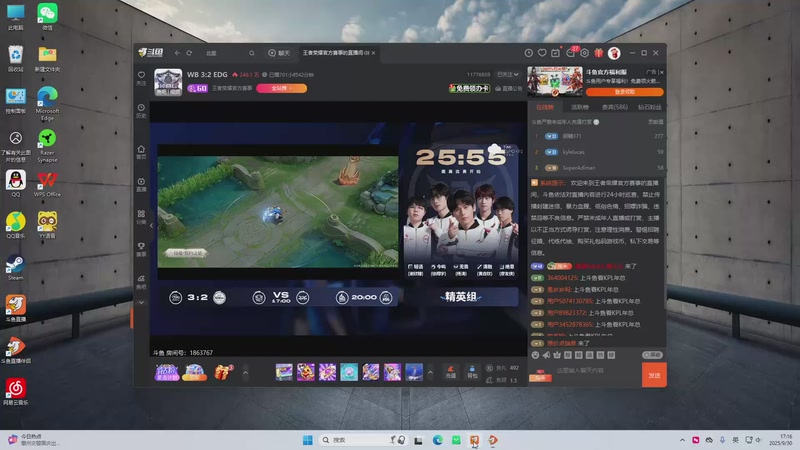Expand the sidebar with down chevron
Screen dimensions: 800x450
click(141, 303)
